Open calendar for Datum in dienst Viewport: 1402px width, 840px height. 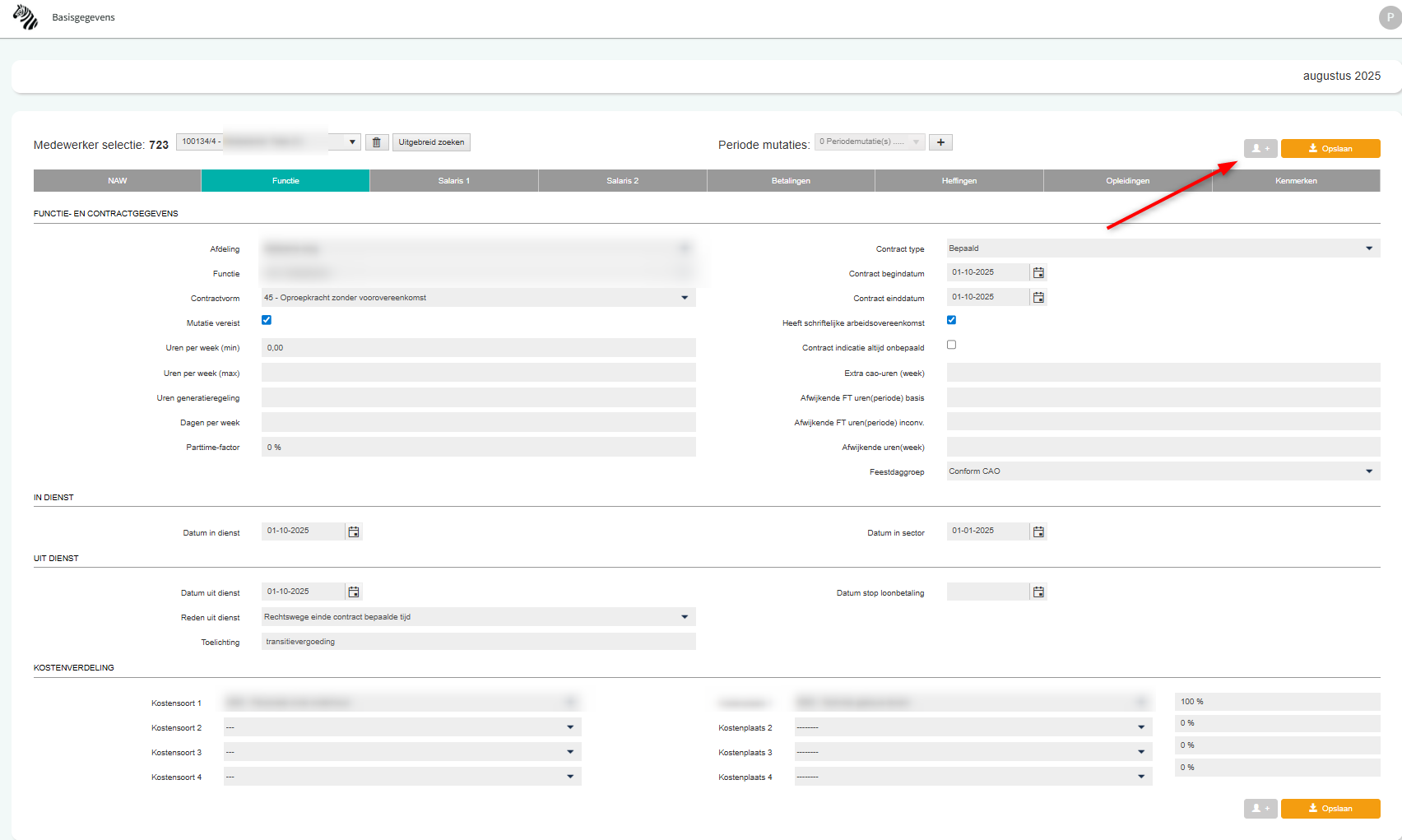click(354, 532)
